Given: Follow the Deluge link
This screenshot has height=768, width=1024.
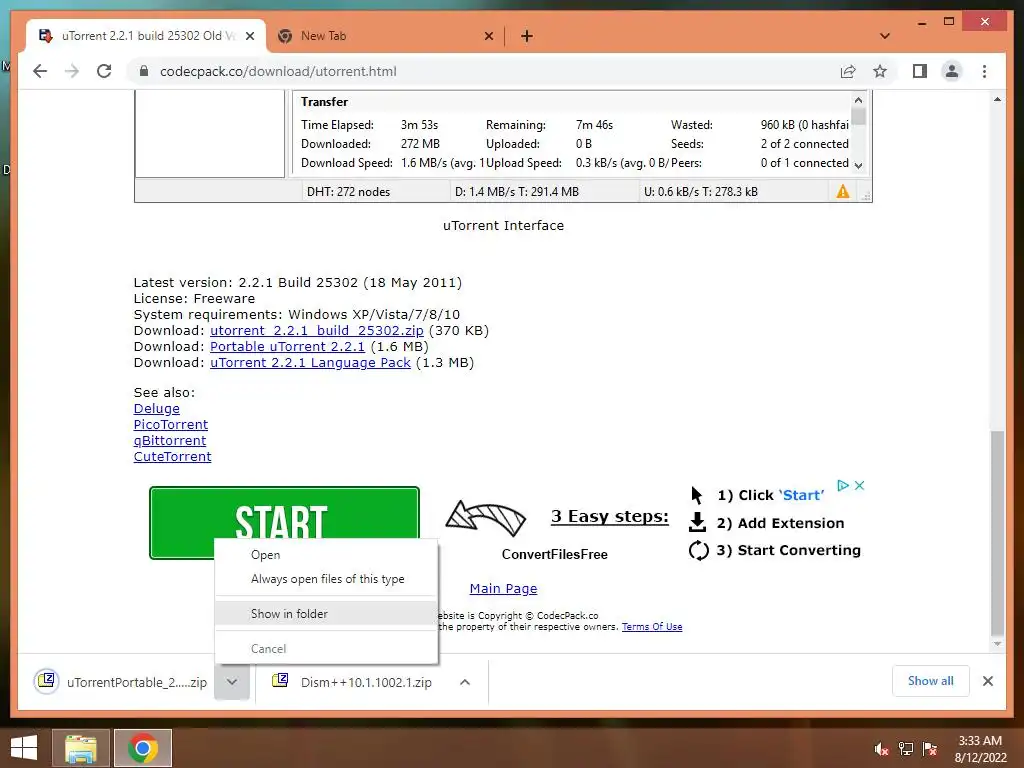Looking at the screenshot, I should pyautogui.click(x=157, y=408).
